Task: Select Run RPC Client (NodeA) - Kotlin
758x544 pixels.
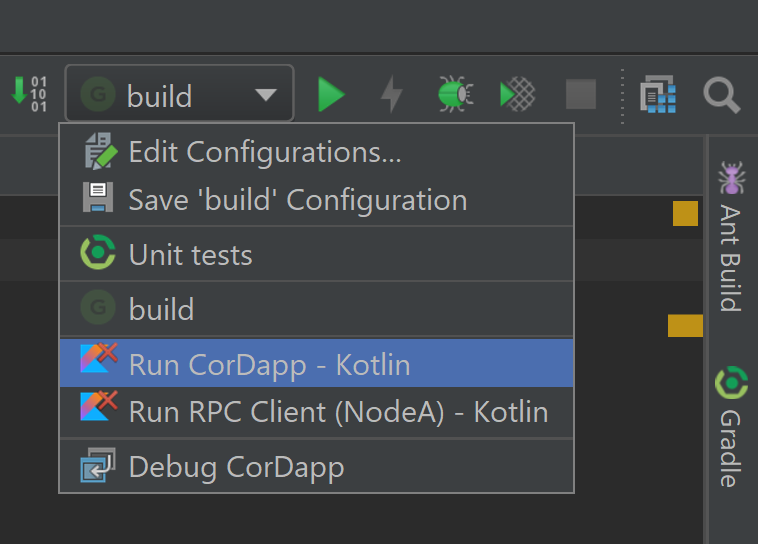Action: click(317, 412)
